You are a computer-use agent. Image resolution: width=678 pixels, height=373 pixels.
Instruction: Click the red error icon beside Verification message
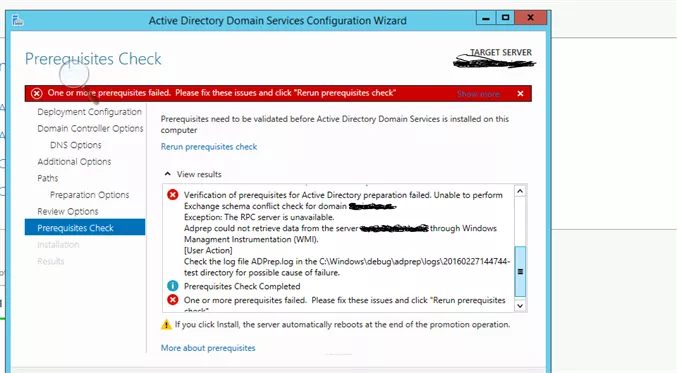(x=173, y=195)
